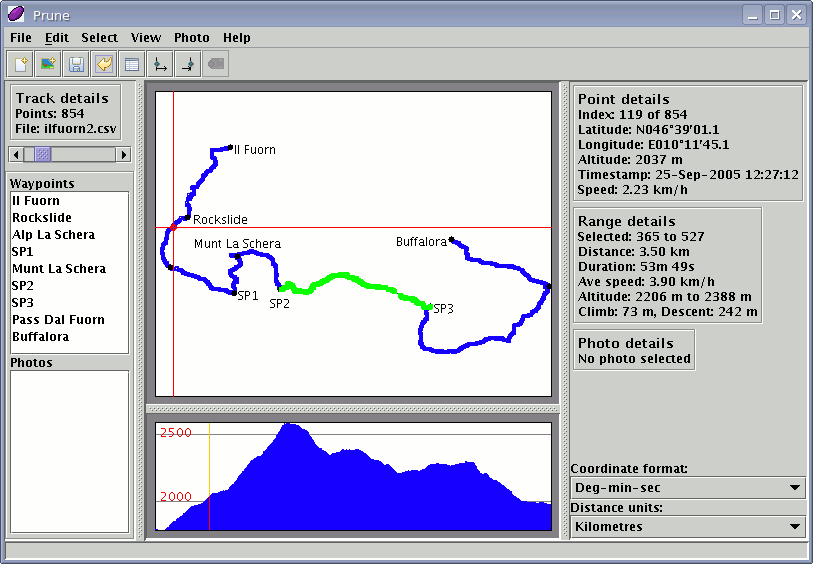Expand the Distance units dropdown
Image resolution: width=813 pixels, height=564 pixels.
(x=688, y=527)
